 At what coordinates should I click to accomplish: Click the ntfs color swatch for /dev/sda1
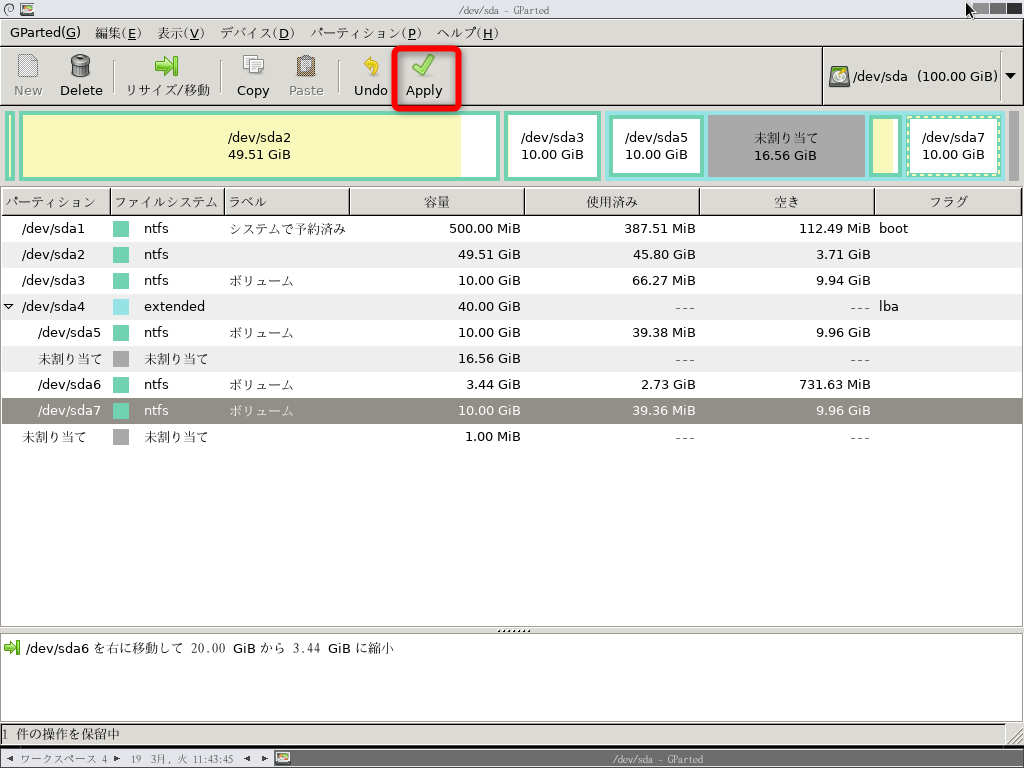(121, 229)
